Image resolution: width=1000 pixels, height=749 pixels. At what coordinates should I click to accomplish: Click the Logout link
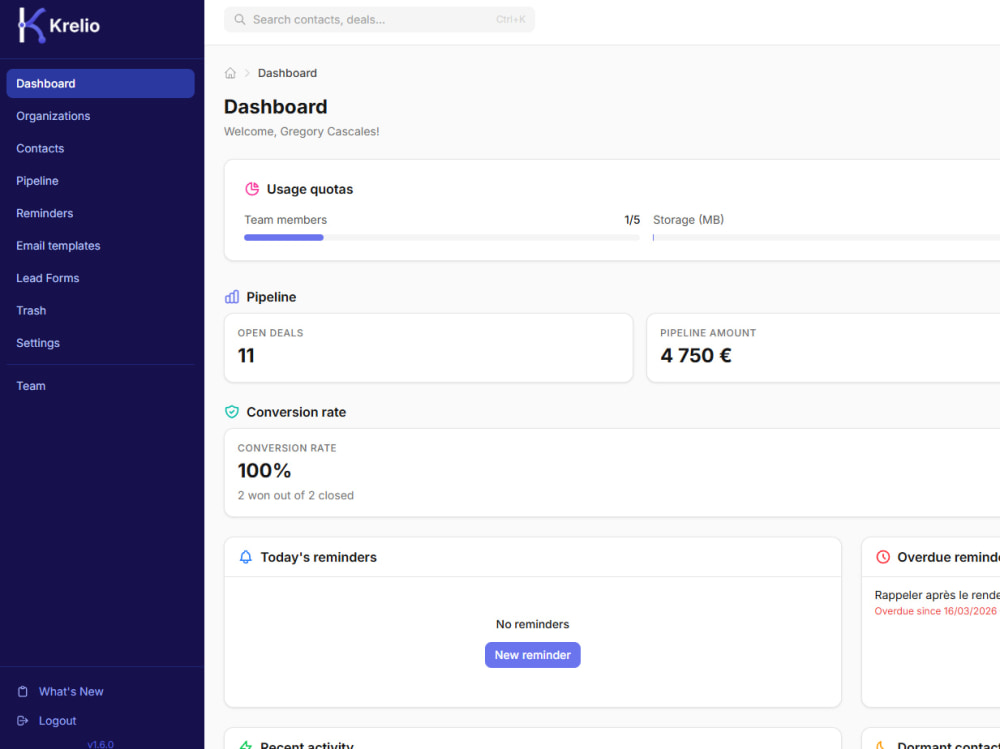pyautogui.click(x=57, y=721)
